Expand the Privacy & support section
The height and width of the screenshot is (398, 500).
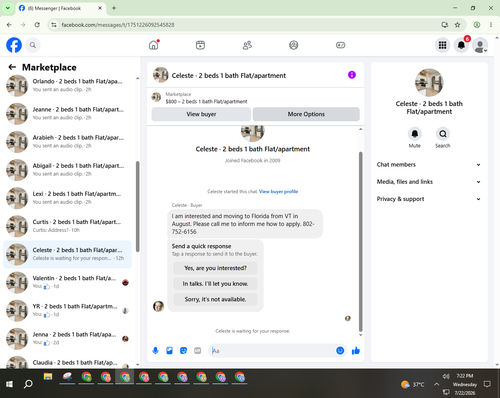point(429,199)
